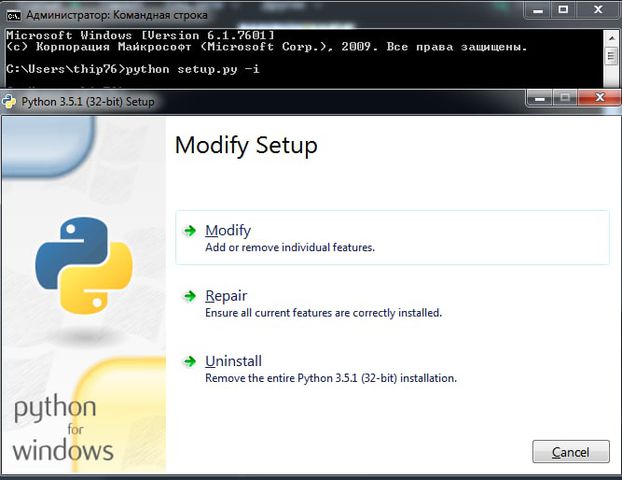Click 'Ensure all current features are correctly installed.'
This screenshot has height=480, width=622.
pos(323,313)
